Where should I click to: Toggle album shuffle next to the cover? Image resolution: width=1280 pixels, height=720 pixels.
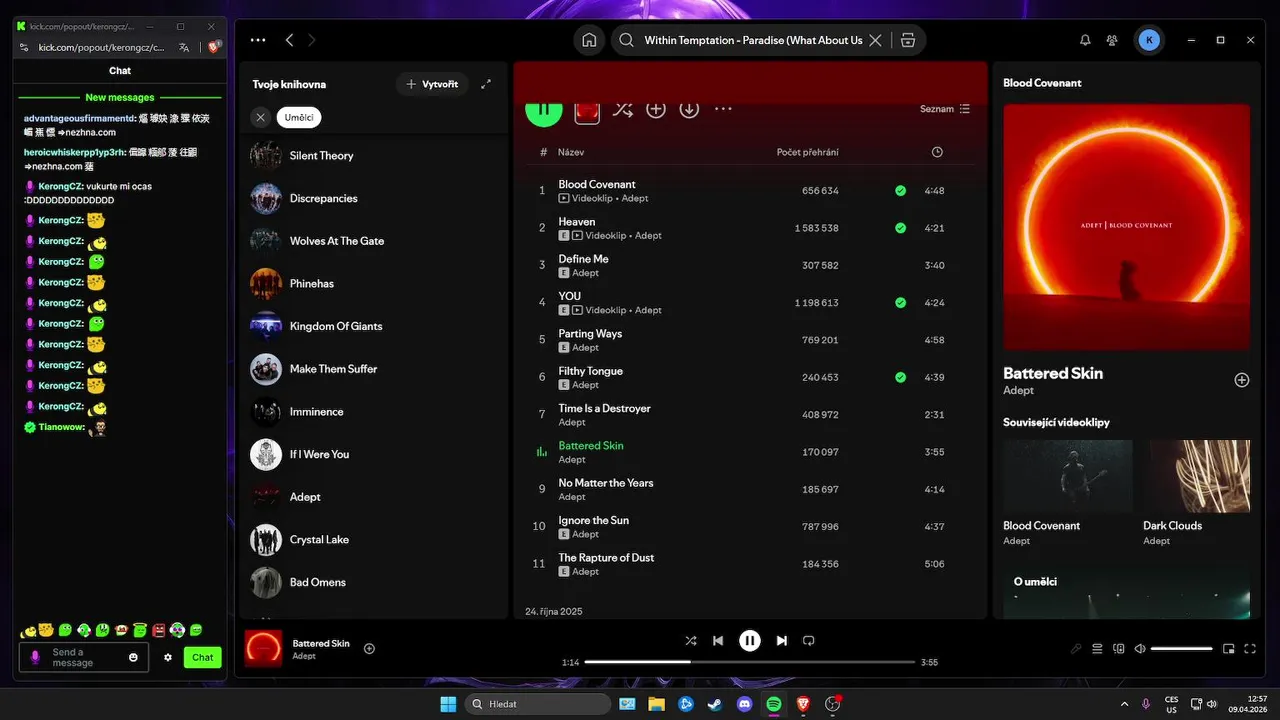coord(622,109)
